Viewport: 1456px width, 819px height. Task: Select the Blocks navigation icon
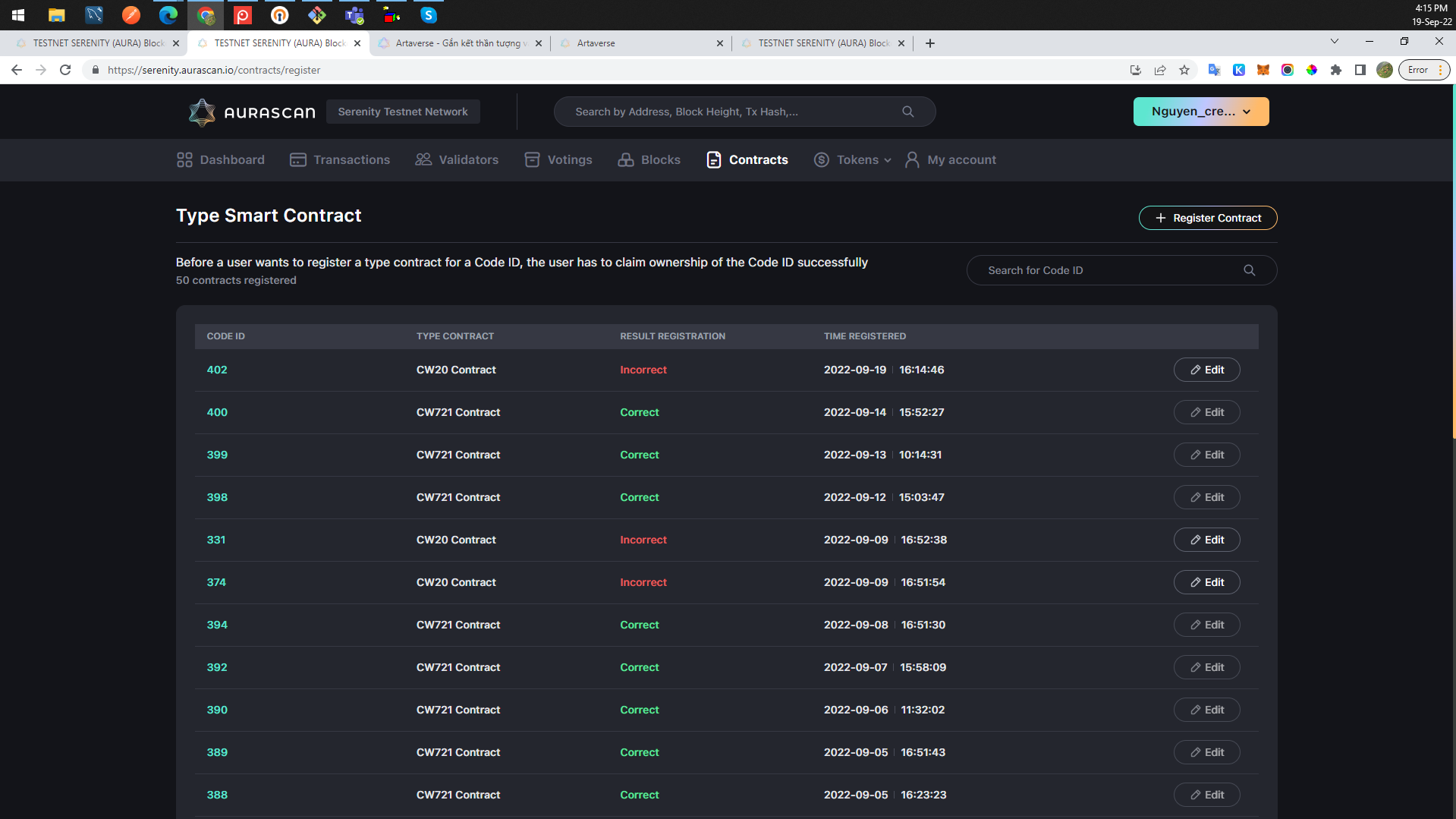pyautogui.click(x=624, y=159)
